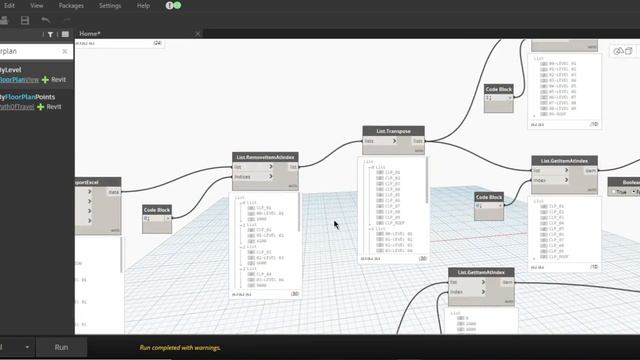Click the Save toolbar icon

click(25, 20)
